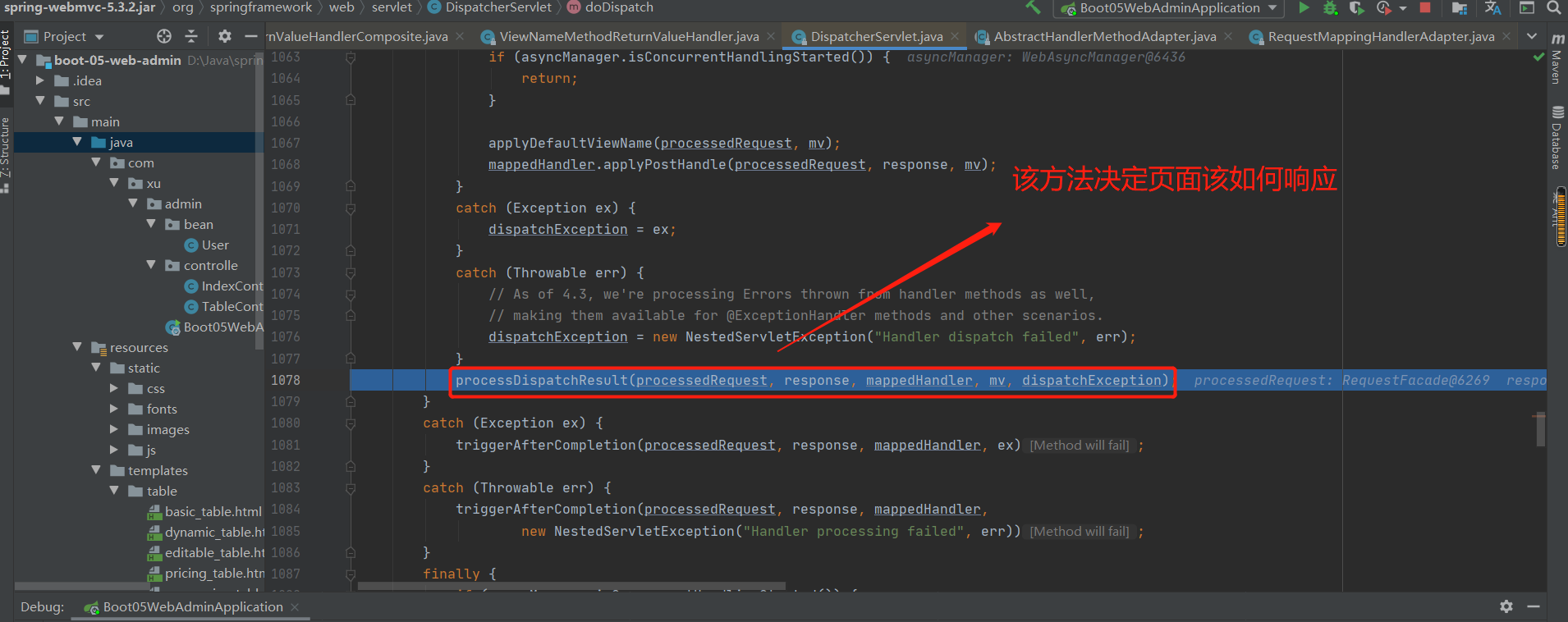The width and height of the screenshot is (1568, 622).
Task: Switch to the ViewNameMethodReturnValueHandler.java tab
Action: 629,36
